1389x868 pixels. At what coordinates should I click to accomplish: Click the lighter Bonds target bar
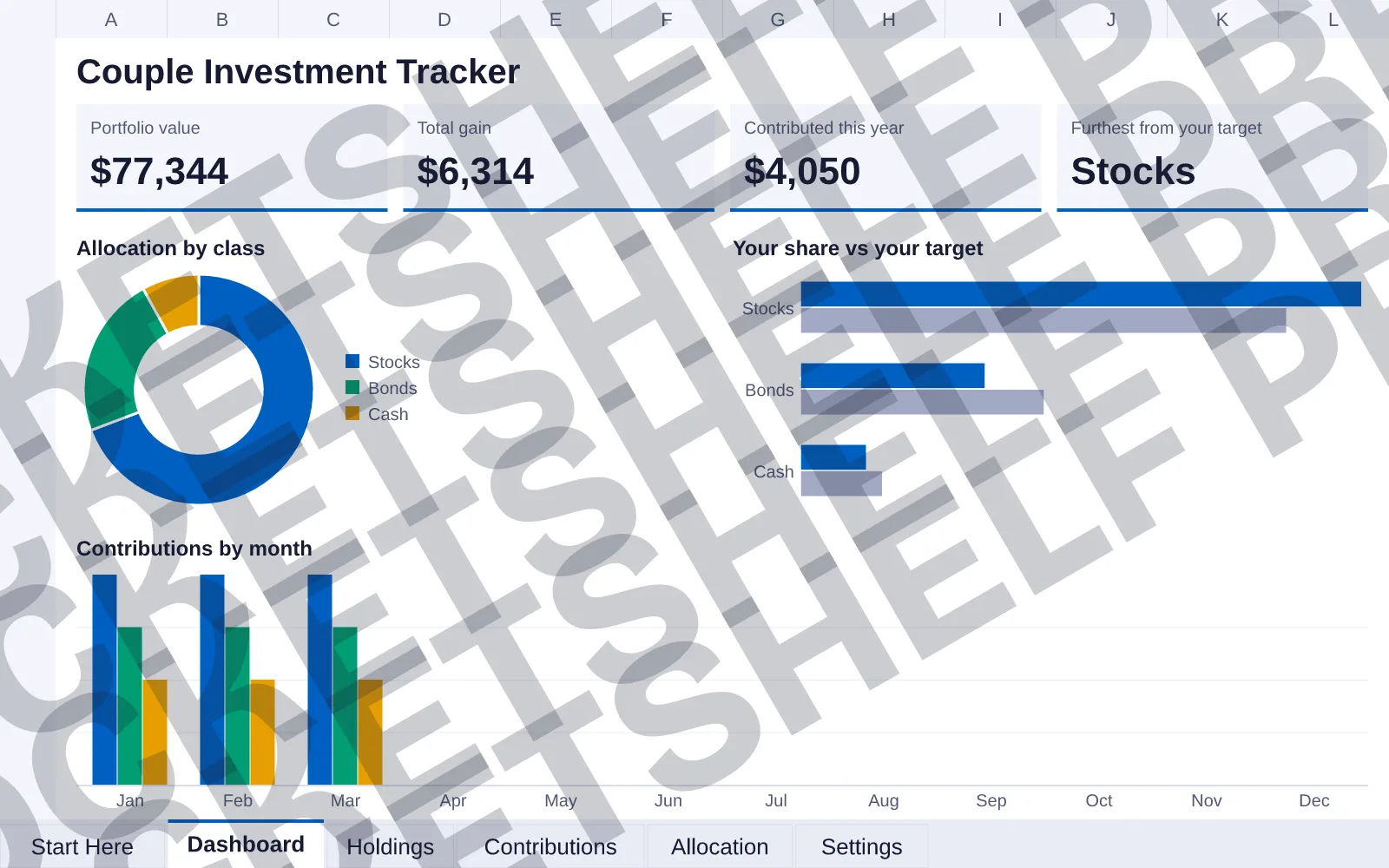922,402
